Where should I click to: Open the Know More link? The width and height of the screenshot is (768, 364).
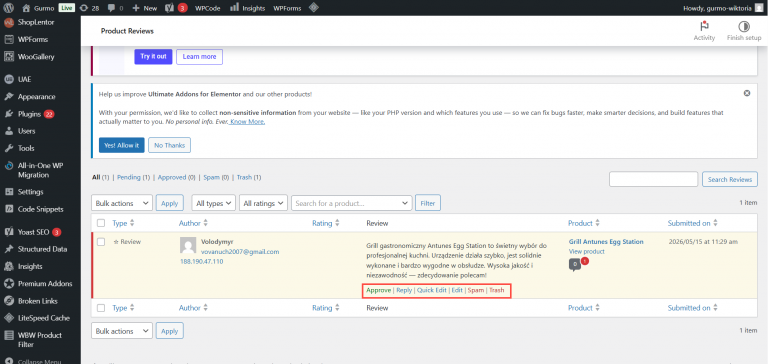(248, 121)
